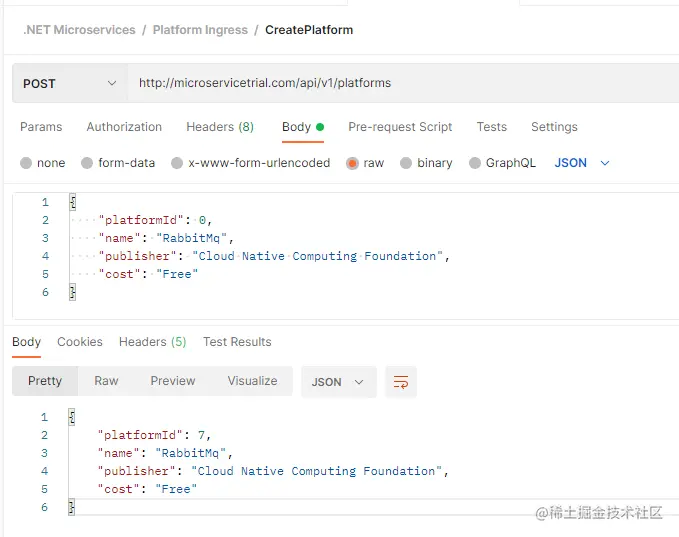Viewport: 679px width, 537px height.
Task: Switch to Preview response view
Action: point(173,381)
